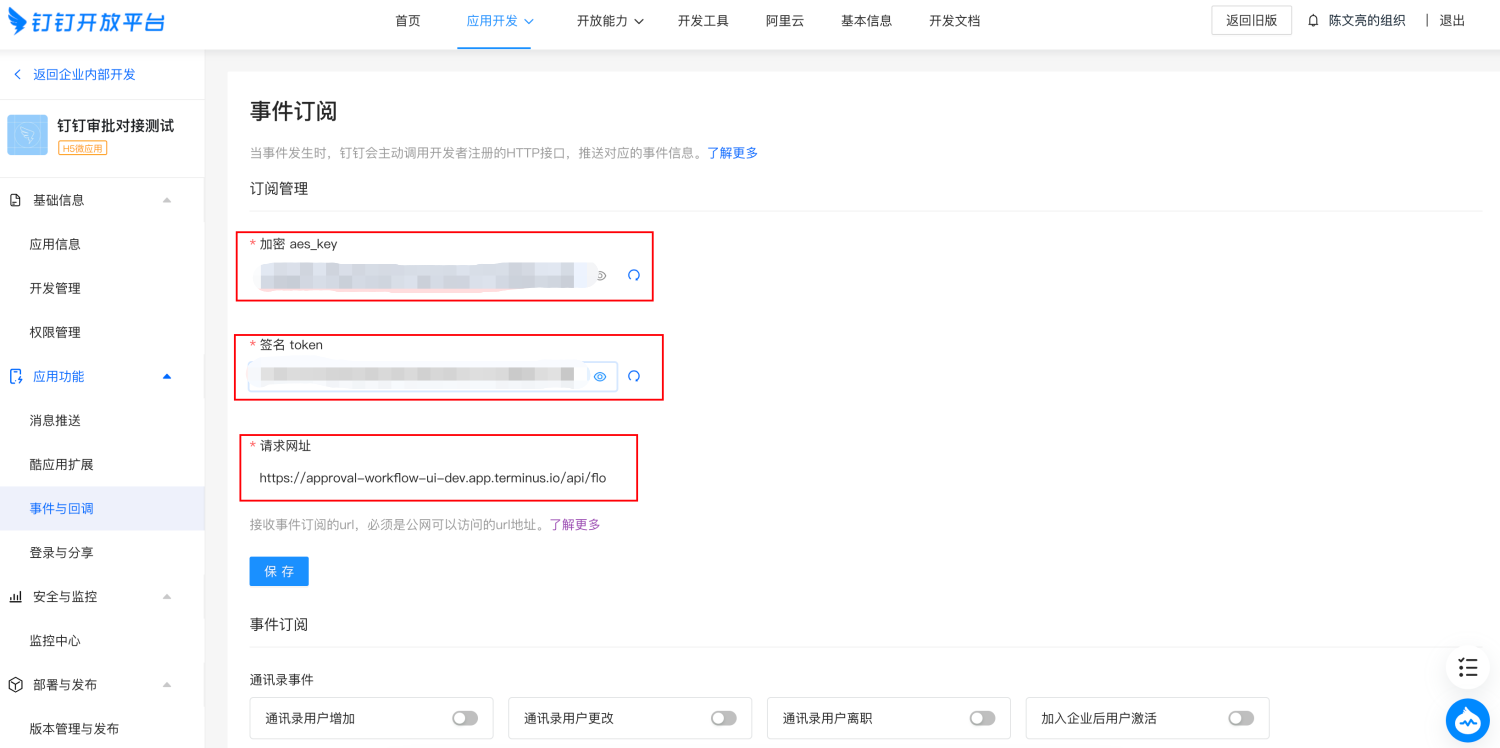The image size is (1500, 748).
Task: Click the 返回旧版 button
Action: click(1251, 21)
